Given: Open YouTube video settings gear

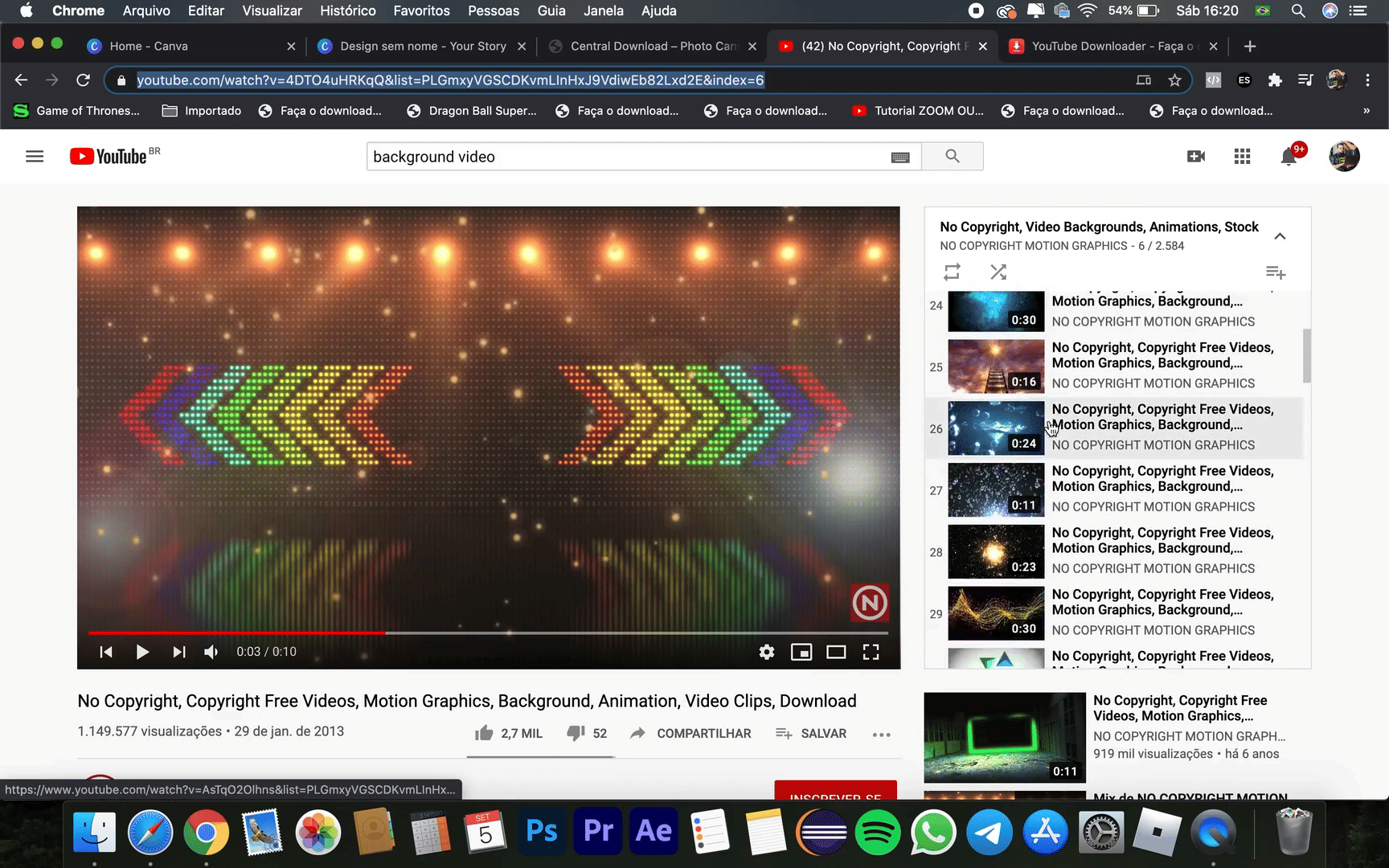Looking at the screenshot, I should pos(766,652).
